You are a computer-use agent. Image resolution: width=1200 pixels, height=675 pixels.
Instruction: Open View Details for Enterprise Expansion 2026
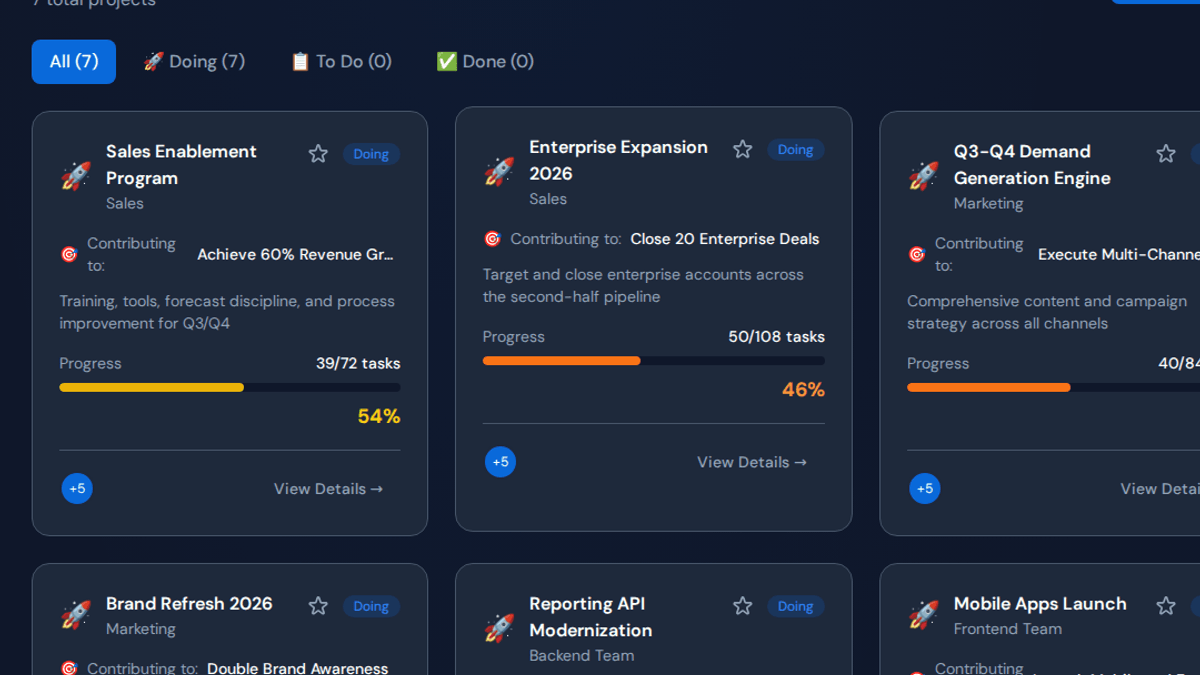pyautogui.click(x=752, y=462)
